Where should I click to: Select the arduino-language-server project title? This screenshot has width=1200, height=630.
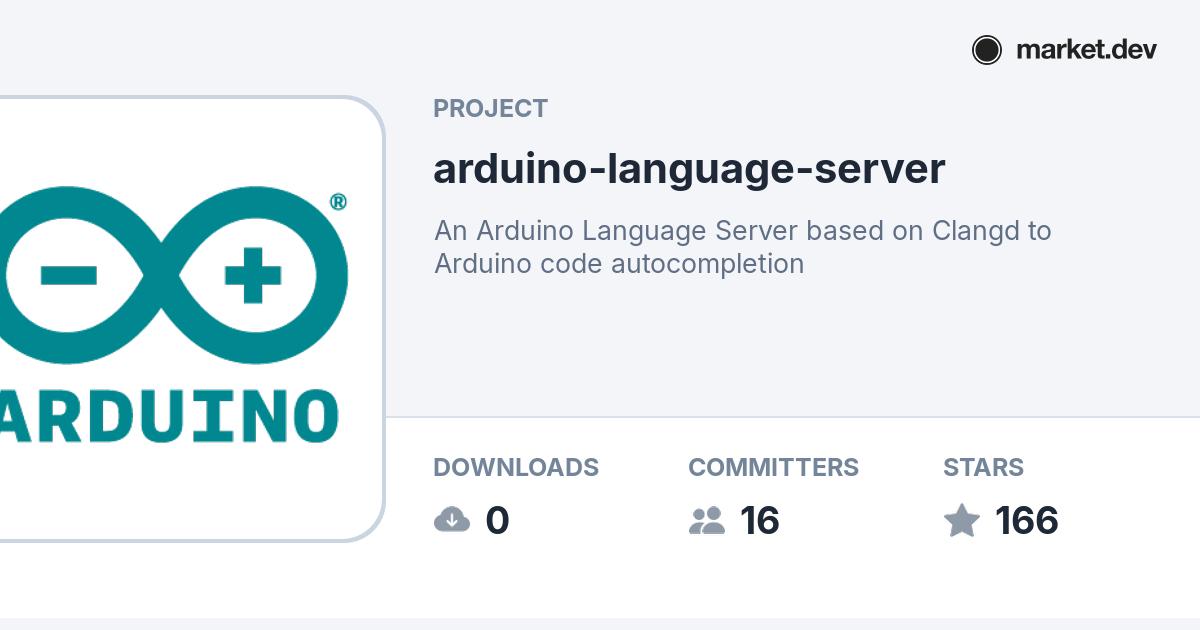[689, 169]
